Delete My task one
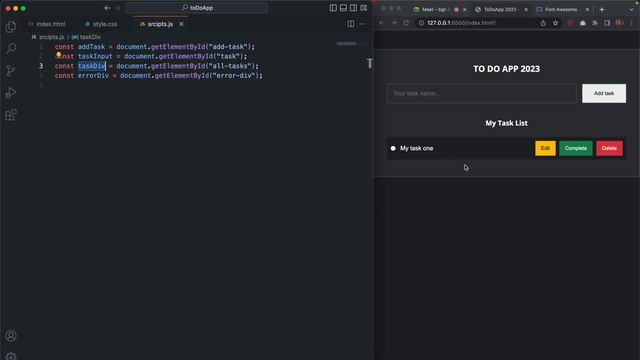The height and width of the screenshot is (360, 640). (x=609, y=148)
